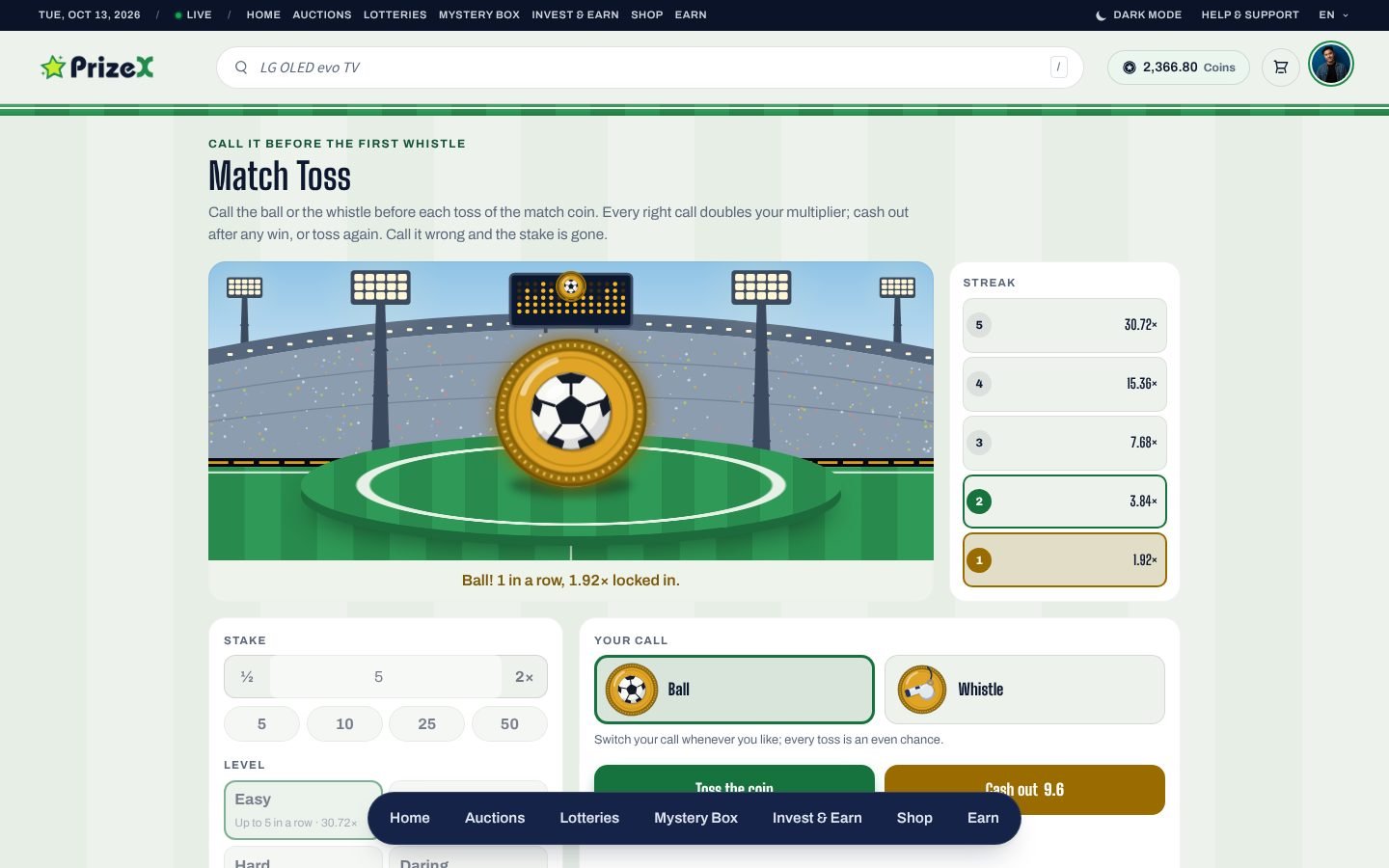Click the slash shortcut badge in search
Viewport: 1389px width, 868px height.
coord(1059,68)
